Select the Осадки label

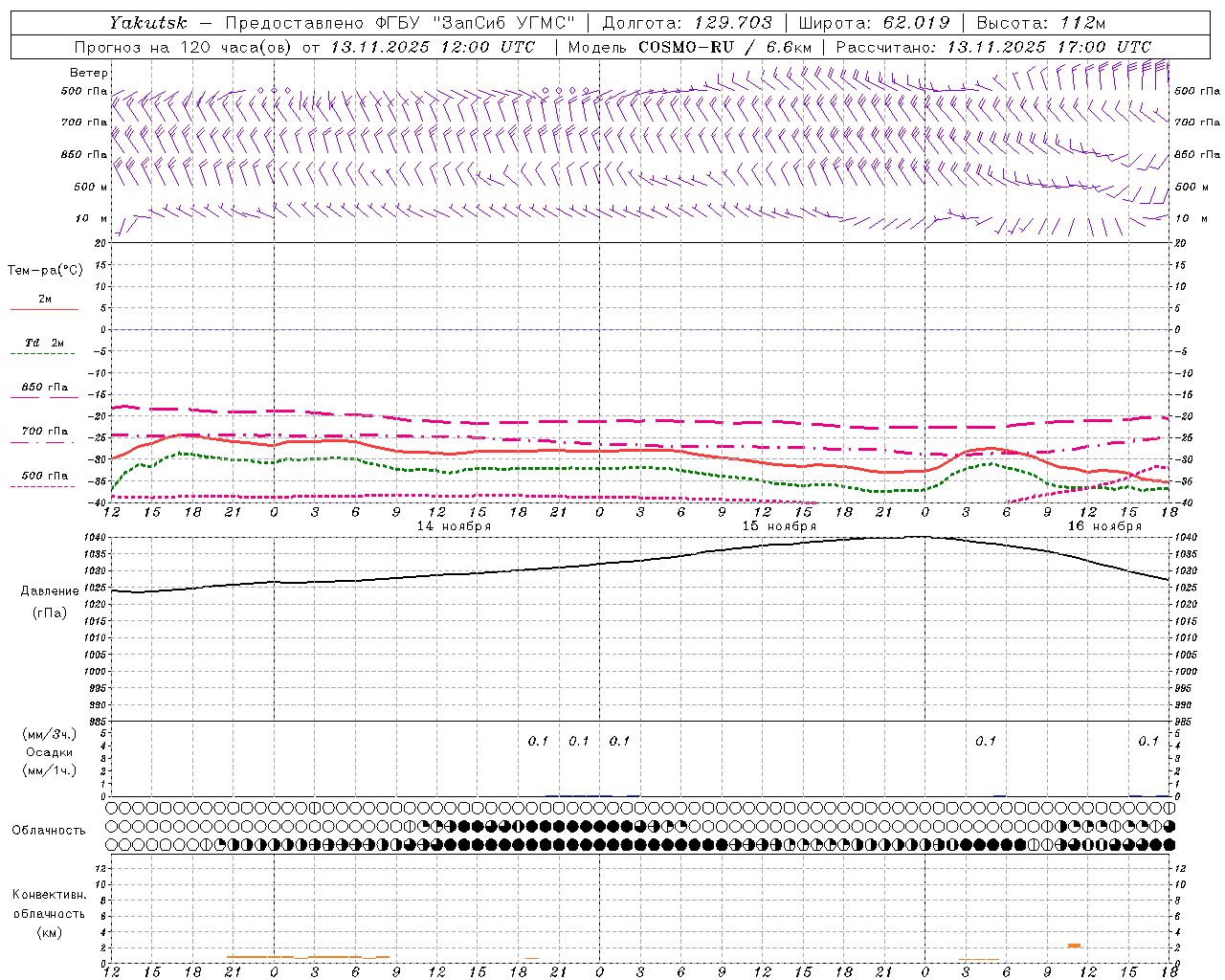tap(50, 752)
